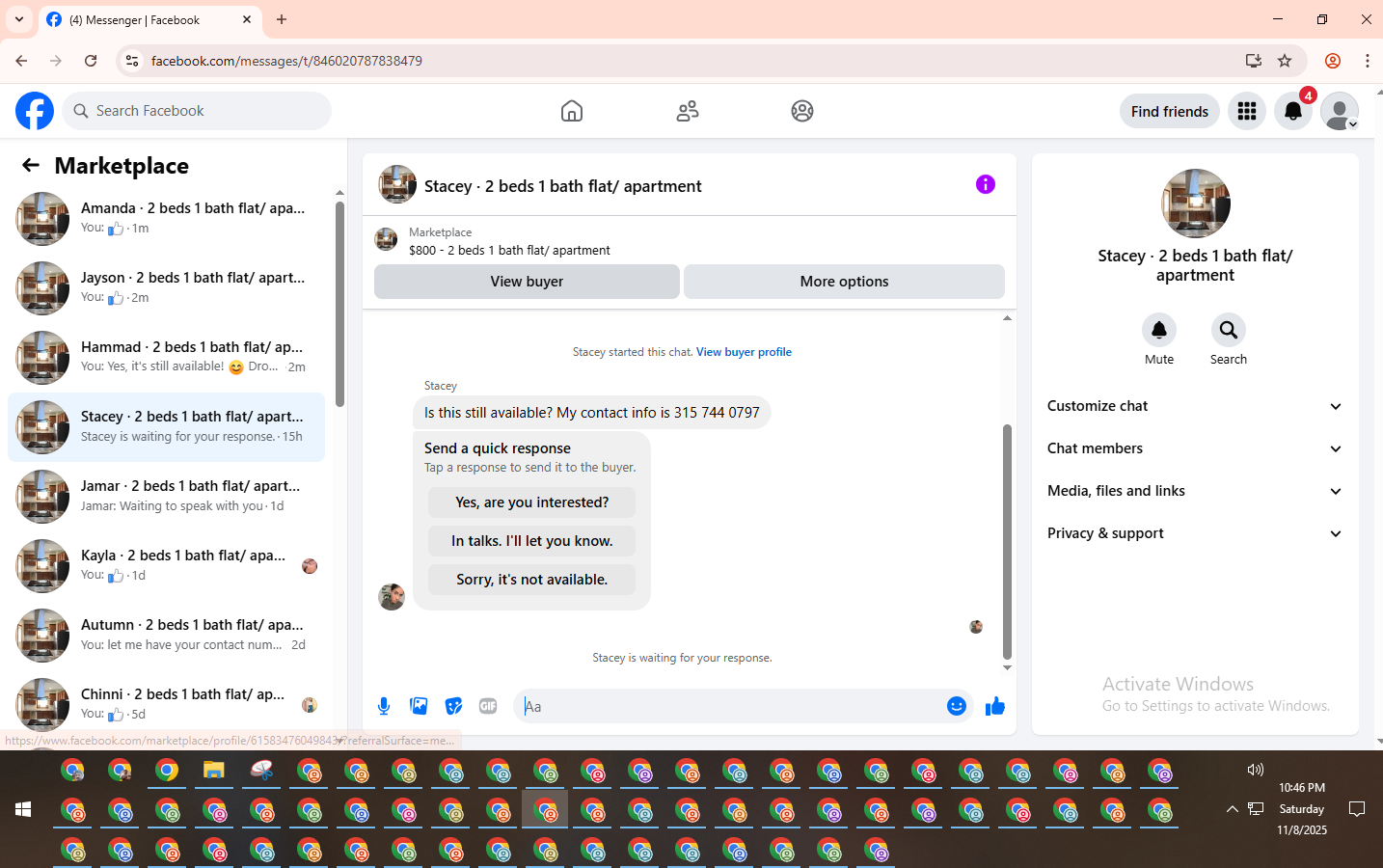Open Amanda's conversation
Screen dimensions: 1383x868
(x=166, y=219)
